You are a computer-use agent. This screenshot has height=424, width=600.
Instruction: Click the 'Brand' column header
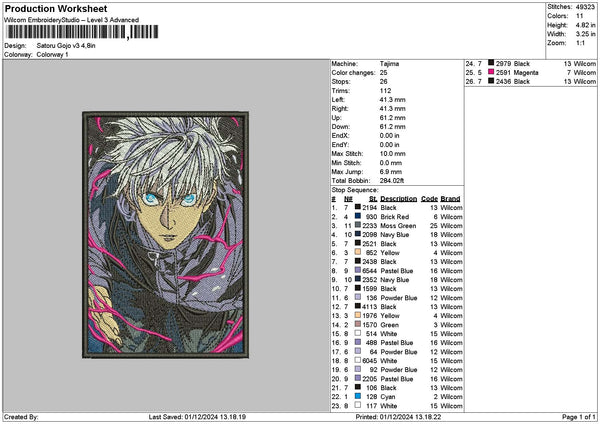[x=450, y=199]
